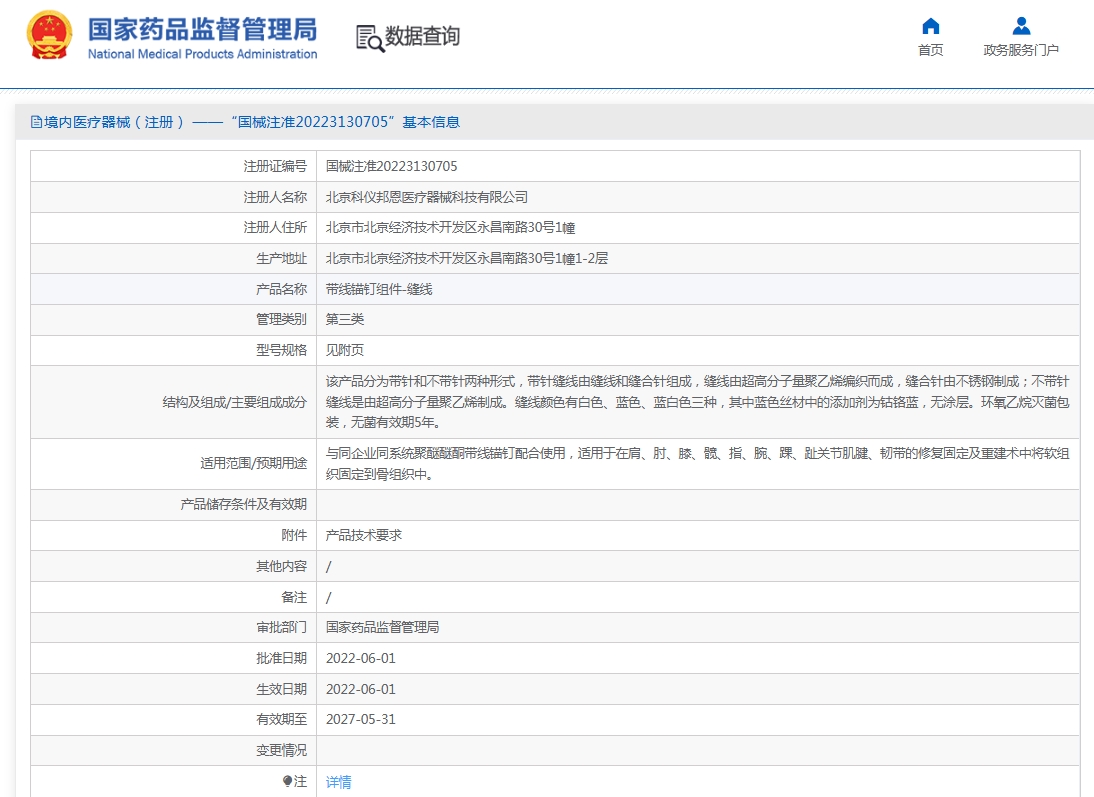This screenshot has height=797, width=1094.
Task: Open the data query magnifier icon
Action: tap(370, 38)
